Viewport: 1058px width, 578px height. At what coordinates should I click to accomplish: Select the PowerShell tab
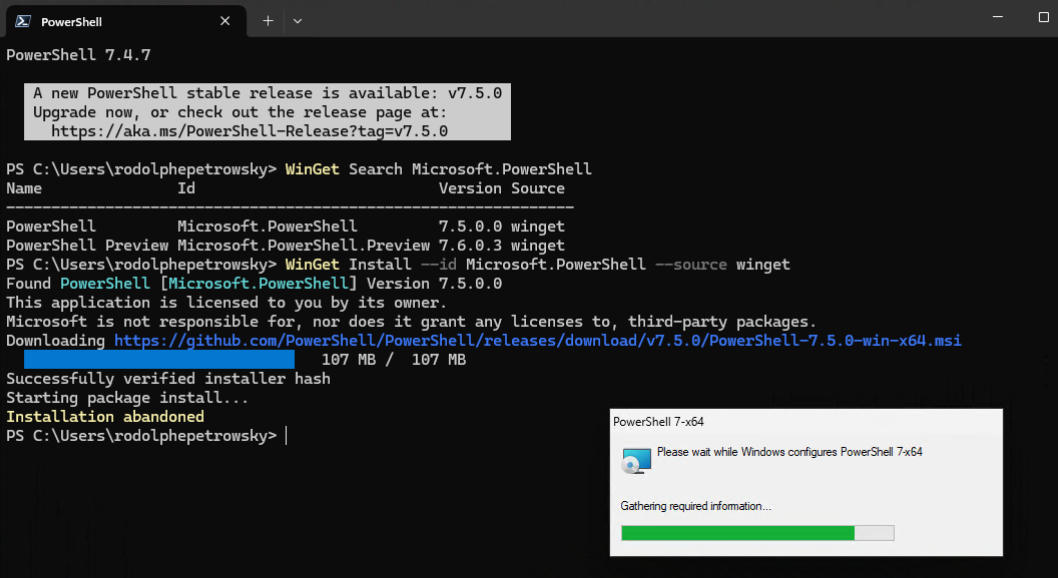pos(126,21)
